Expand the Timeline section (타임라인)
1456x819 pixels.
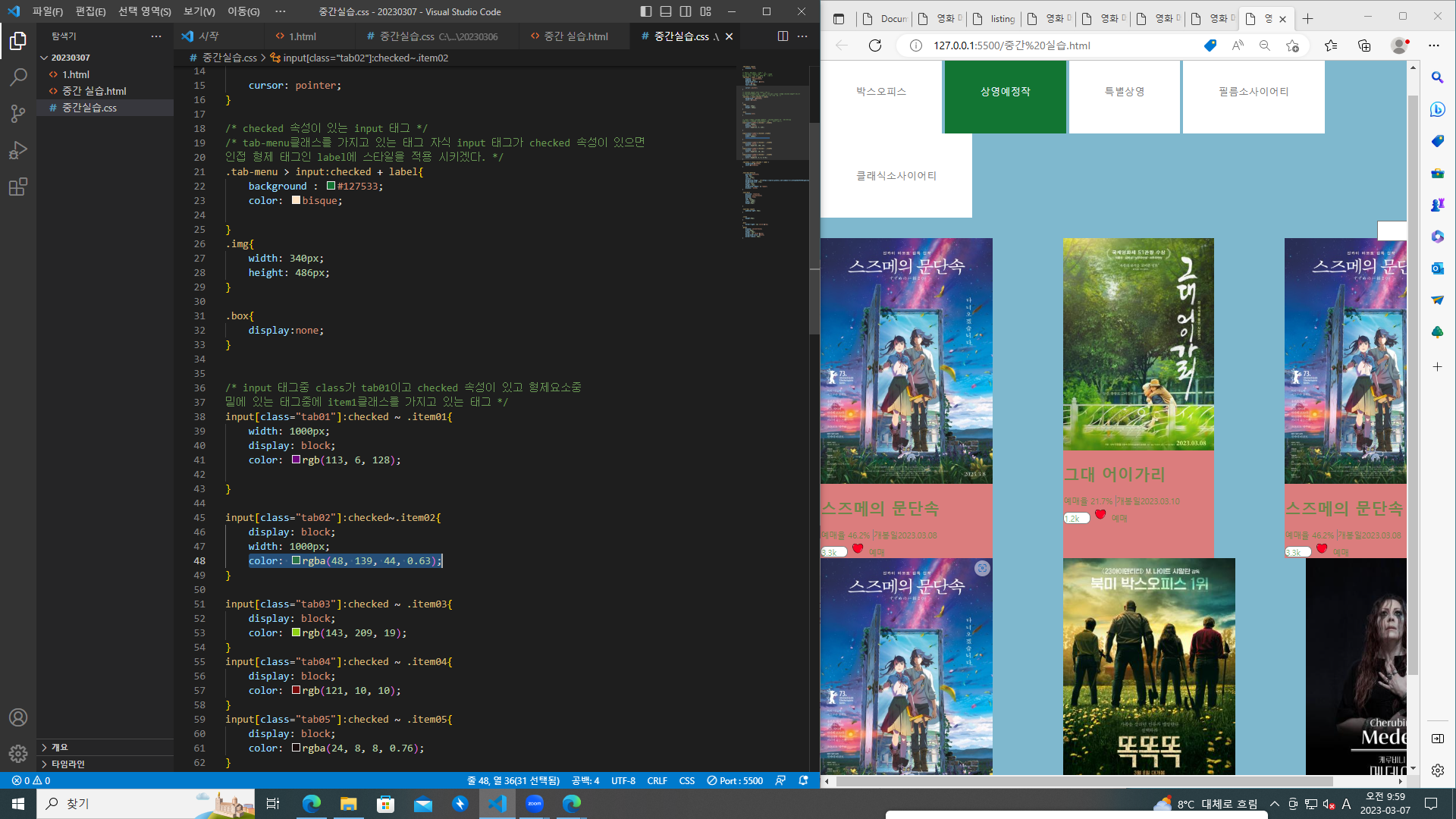(x=105, y=764)
